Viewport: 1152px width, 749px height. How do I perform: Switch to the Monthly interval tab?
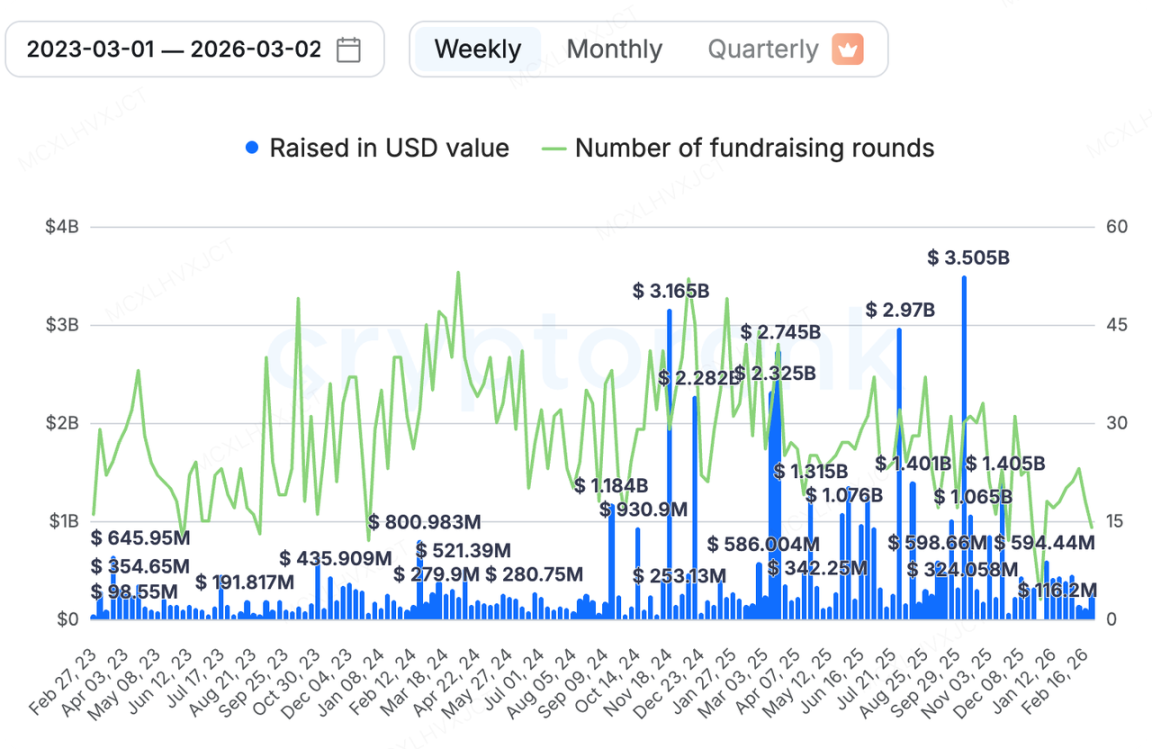coord(614,49)
